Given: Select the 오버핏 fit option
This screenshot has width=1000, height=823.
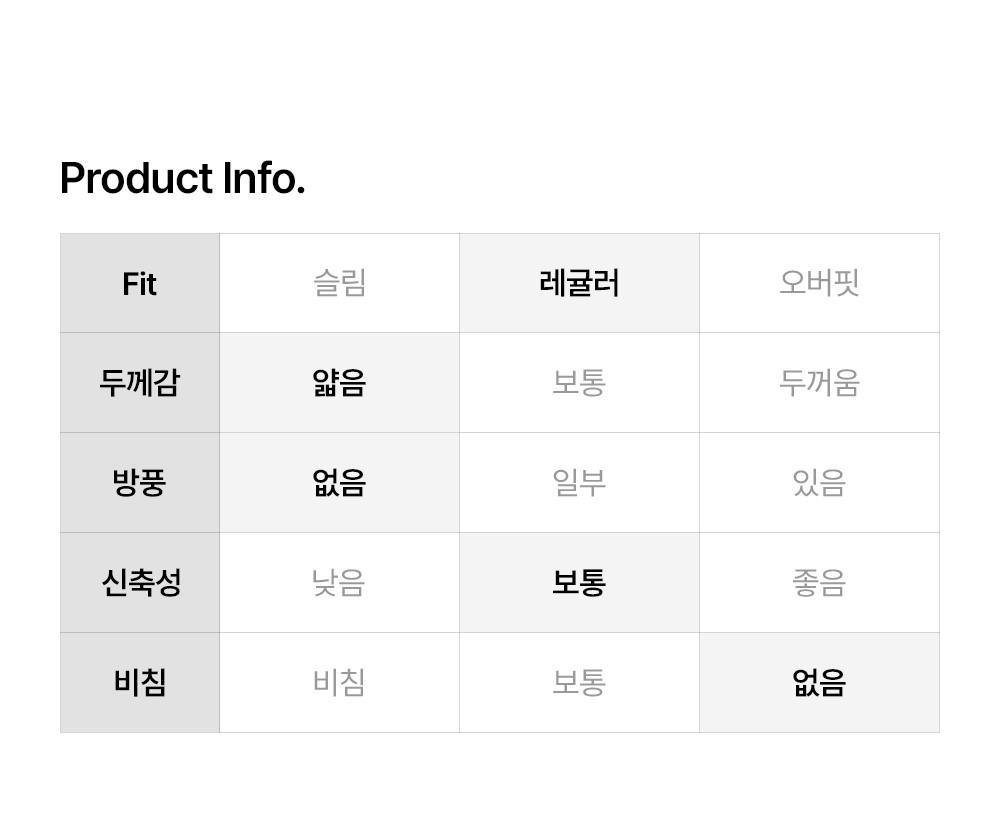Looking at the screenshot, I should click(x=819, y=284).
